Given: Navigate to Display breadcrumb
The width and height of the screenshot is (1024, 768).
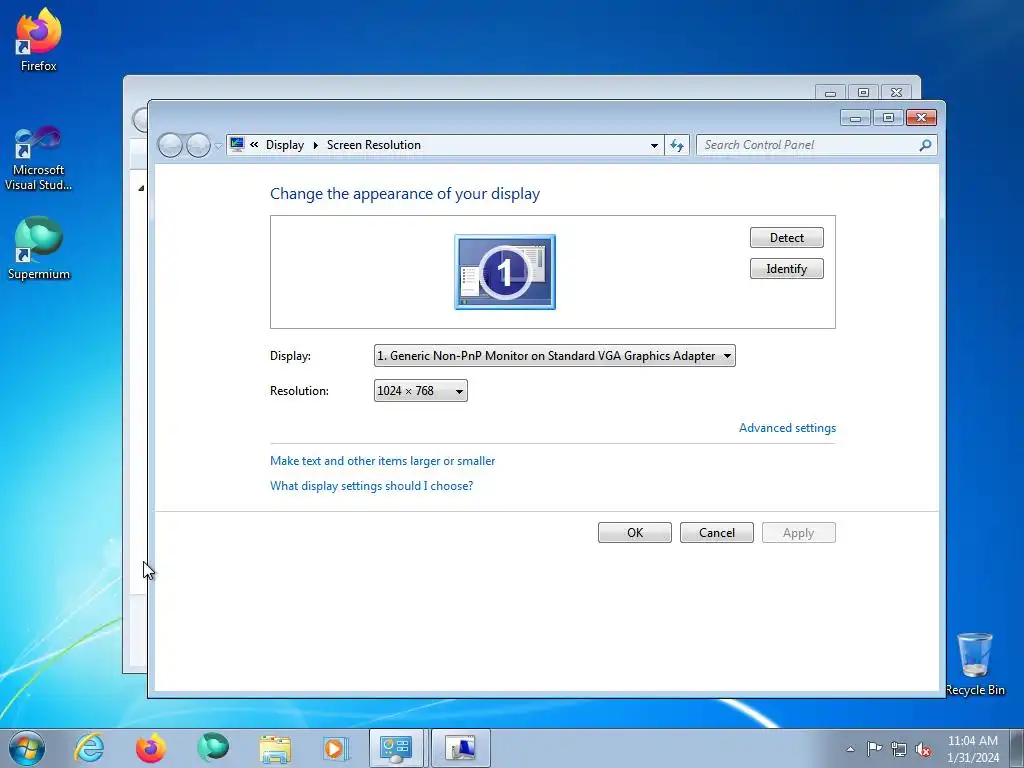Looking at the screenshot, I should click(285, 145).
